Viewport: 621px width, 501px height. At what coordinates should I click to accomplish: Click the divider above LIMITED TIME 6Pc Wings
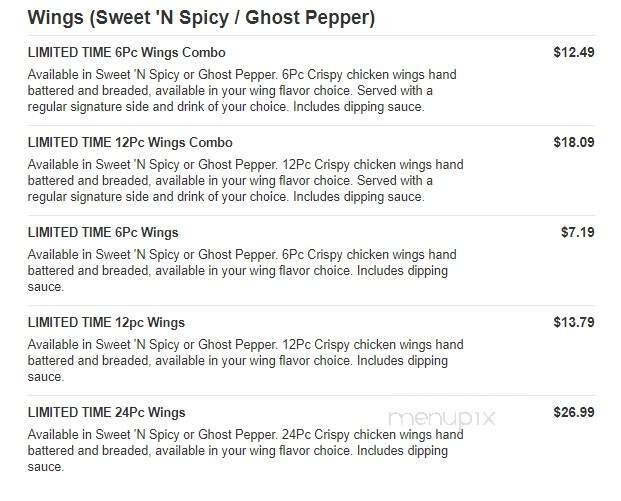click(310, 215)
